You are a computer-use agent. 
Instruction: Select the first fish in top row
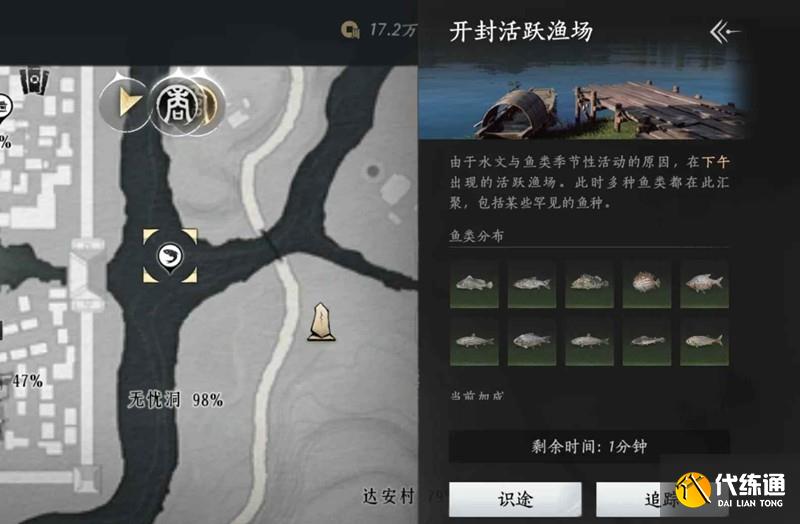point(474,284)
